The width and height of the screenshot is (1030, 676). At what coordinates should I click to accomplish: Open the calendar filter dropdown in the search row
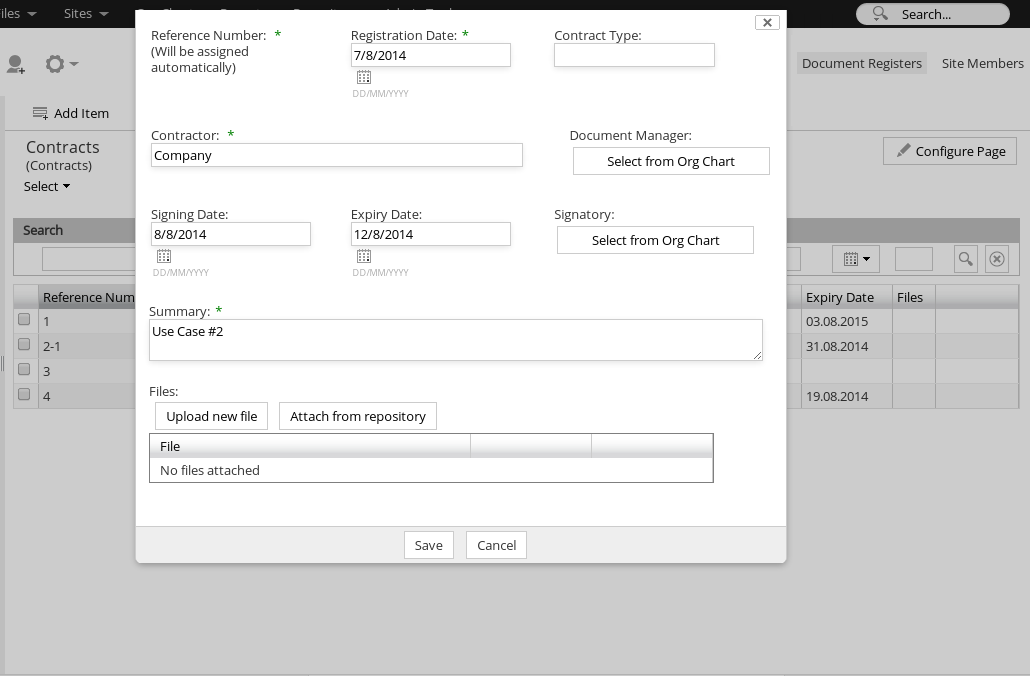(x=855, y=259)
